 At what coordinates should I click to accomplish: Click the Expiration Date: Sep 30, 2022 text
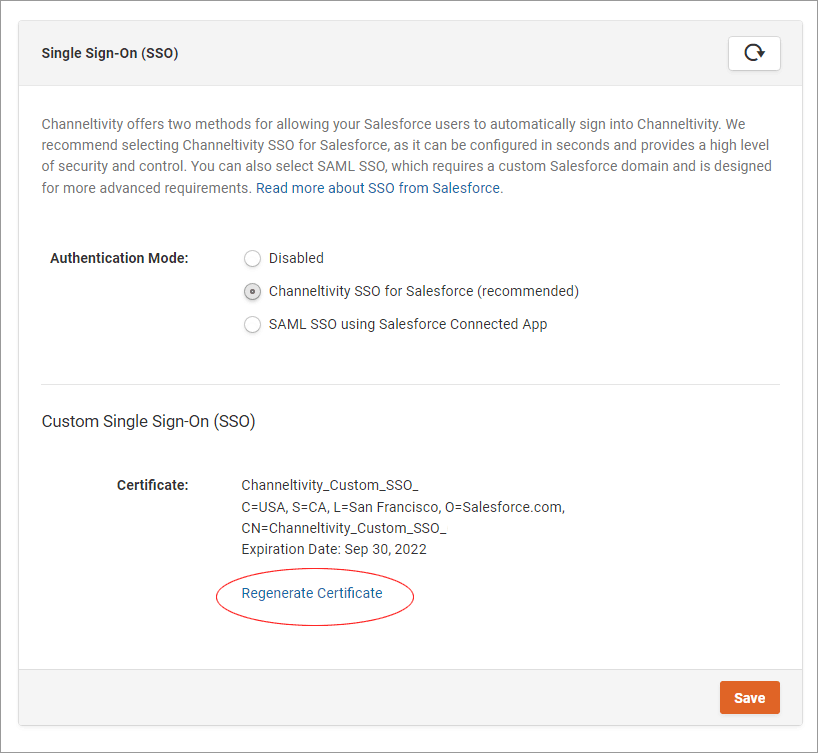coord(334,549)
